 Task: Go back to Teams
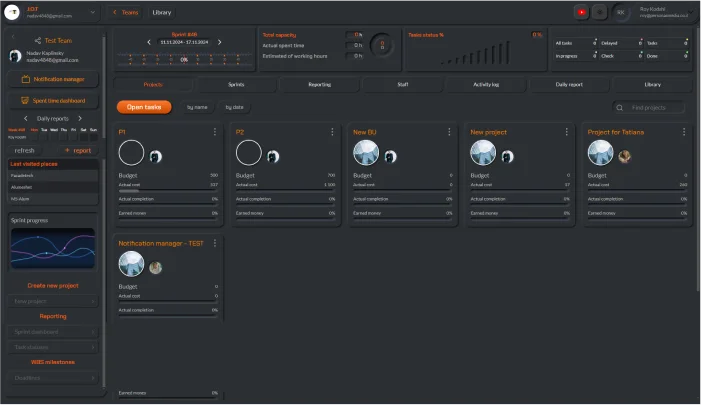[125, 13]
